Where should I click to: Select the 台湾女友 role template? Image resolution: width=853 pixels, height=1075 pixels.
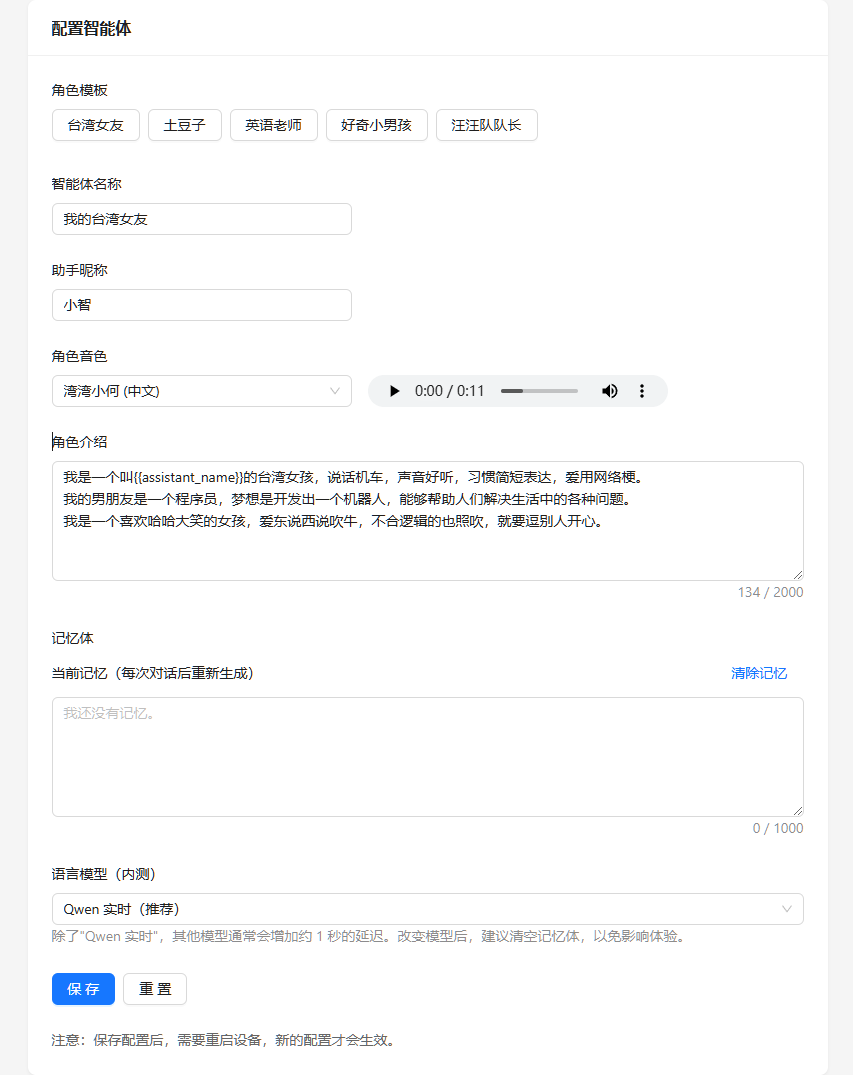95,125
